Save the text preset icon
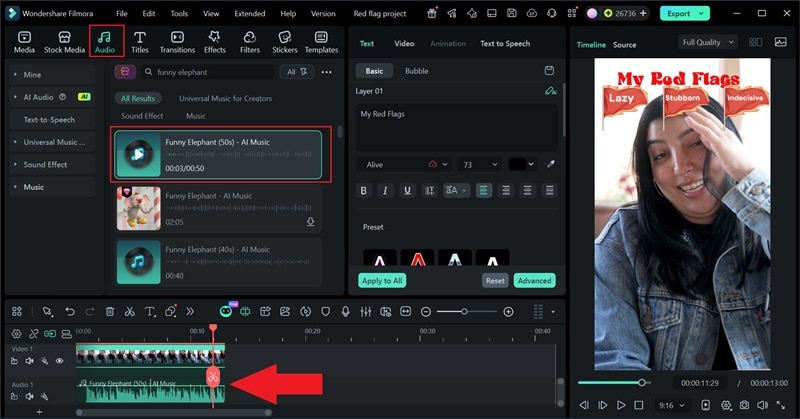The image size is (800, 419). click(x=549, y=70)
